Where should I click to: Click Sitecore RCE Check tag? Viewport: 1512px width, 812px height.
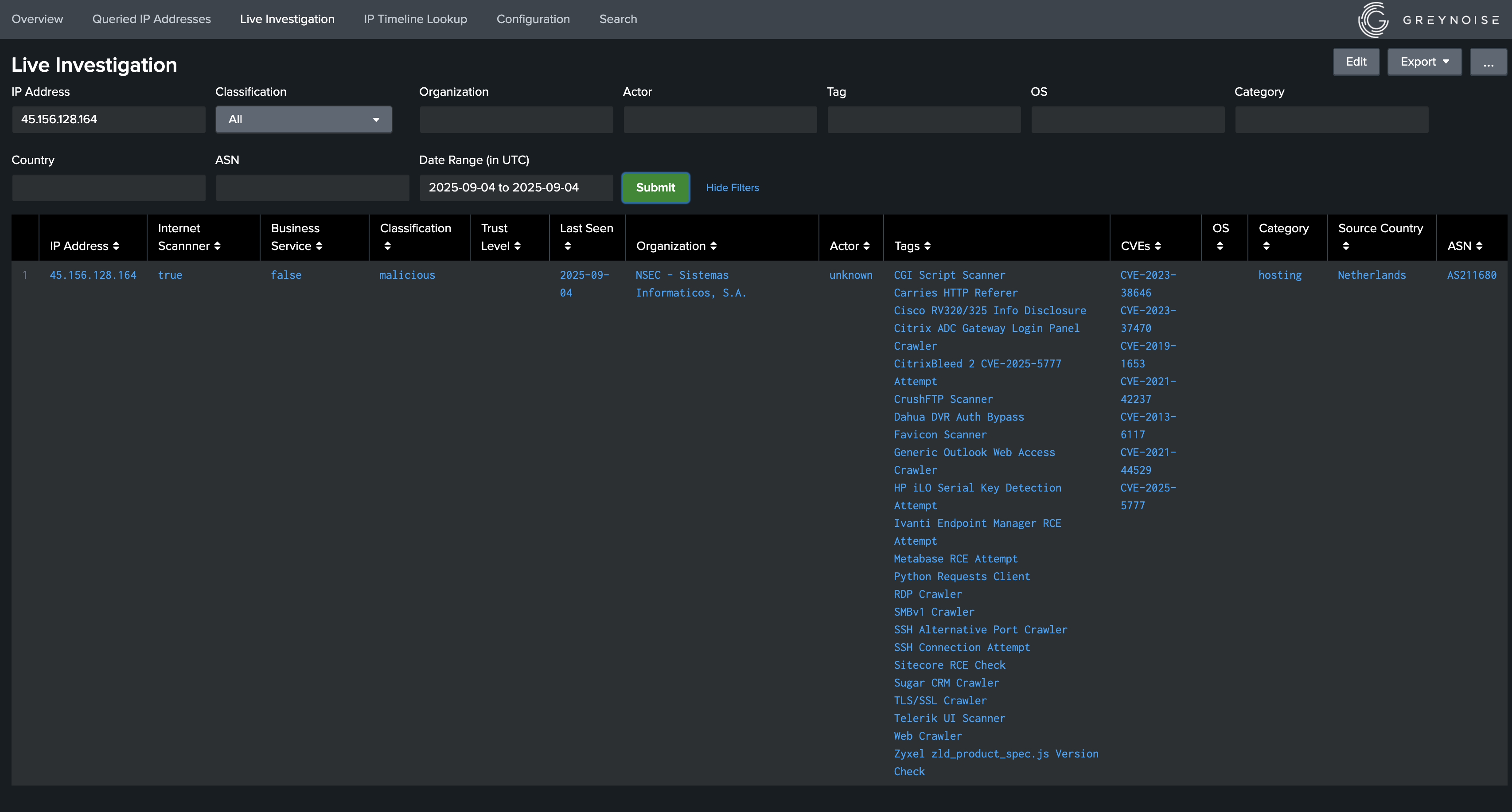coord(949,665)
